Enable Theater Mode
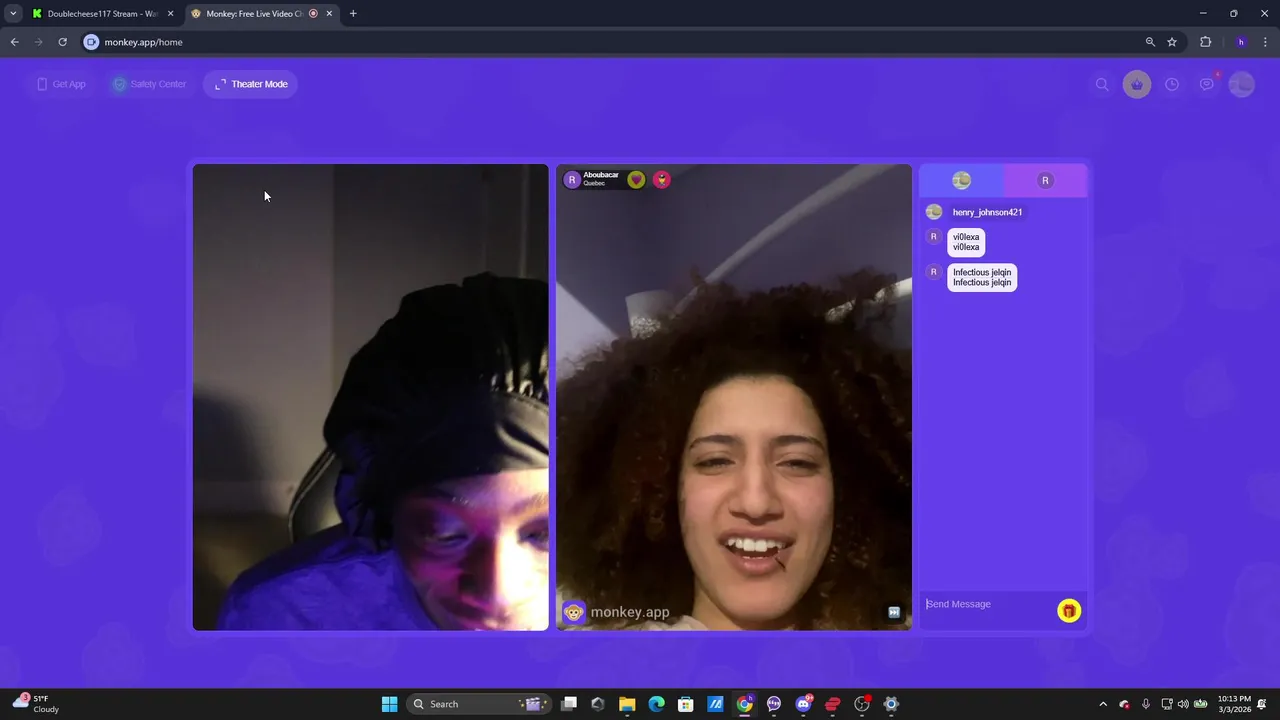Viewport: 1280px width, 720px height. pyautogui.click(x=251, y=84)
